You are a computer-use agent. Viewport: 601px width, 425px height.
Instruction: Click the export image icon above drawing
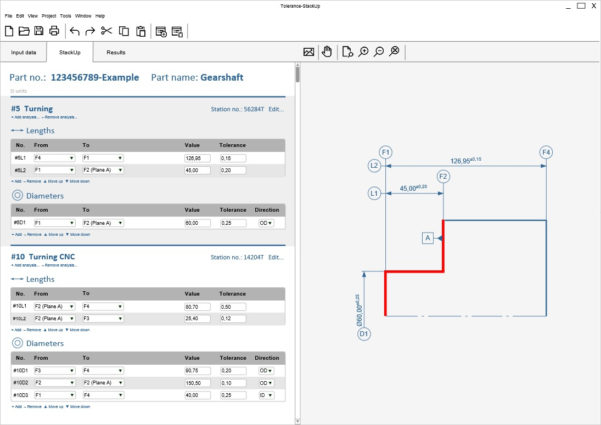pos(310,51)
